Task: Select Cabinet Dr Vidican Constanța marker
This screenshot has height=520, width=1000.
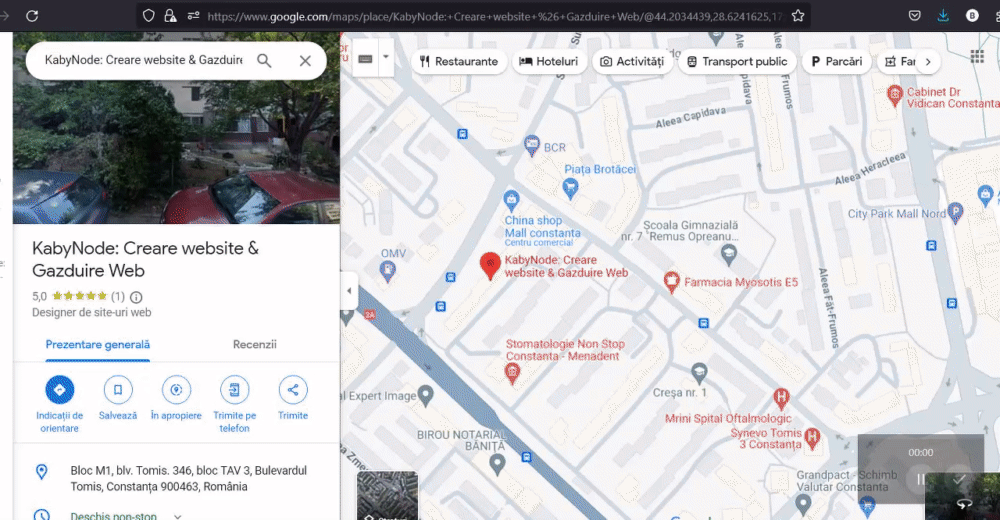Action: (x=895, y=96)
